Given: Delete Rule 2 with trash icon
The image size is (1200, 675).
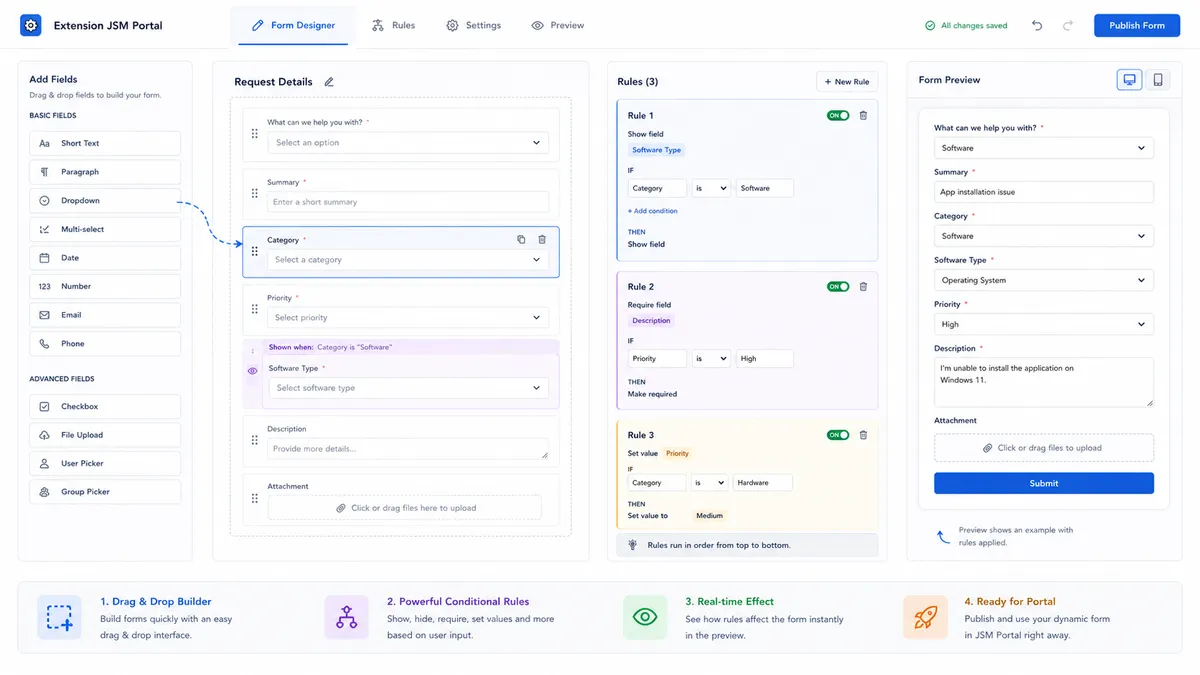Looking at the screenshot, I should pos(864,286).
